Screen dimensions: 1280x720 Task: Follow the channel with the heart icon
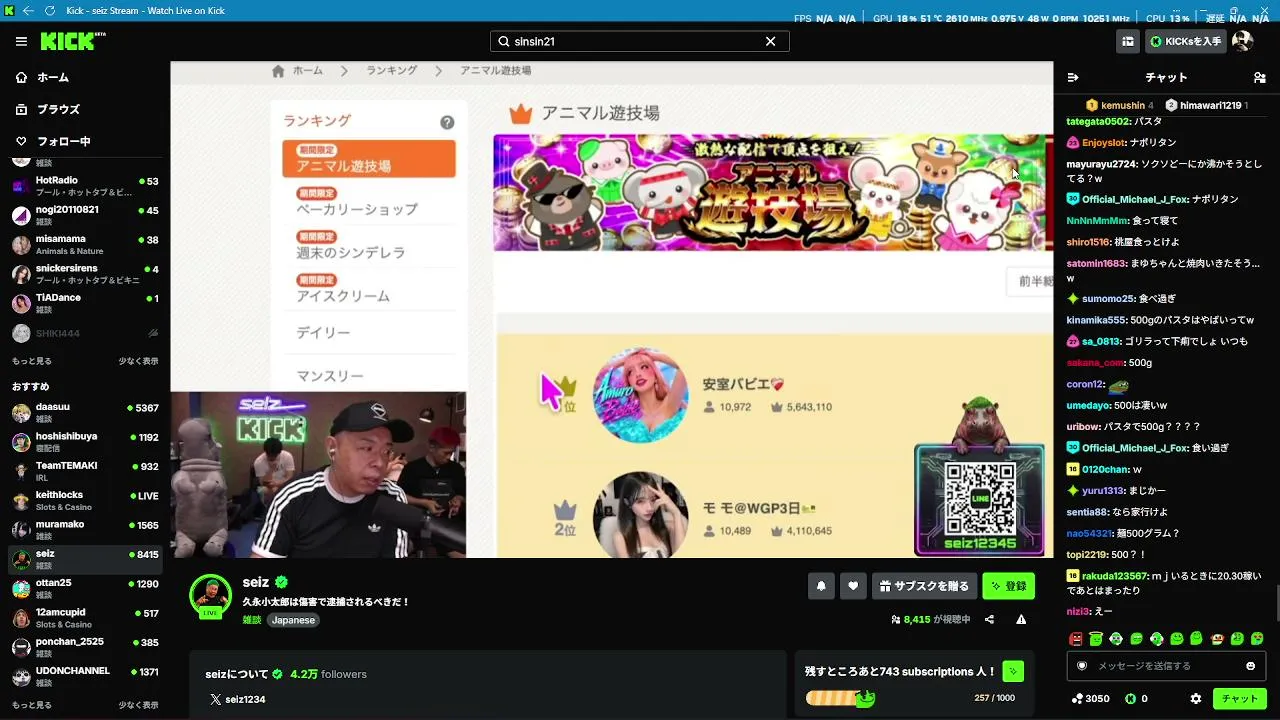[853, 586]
